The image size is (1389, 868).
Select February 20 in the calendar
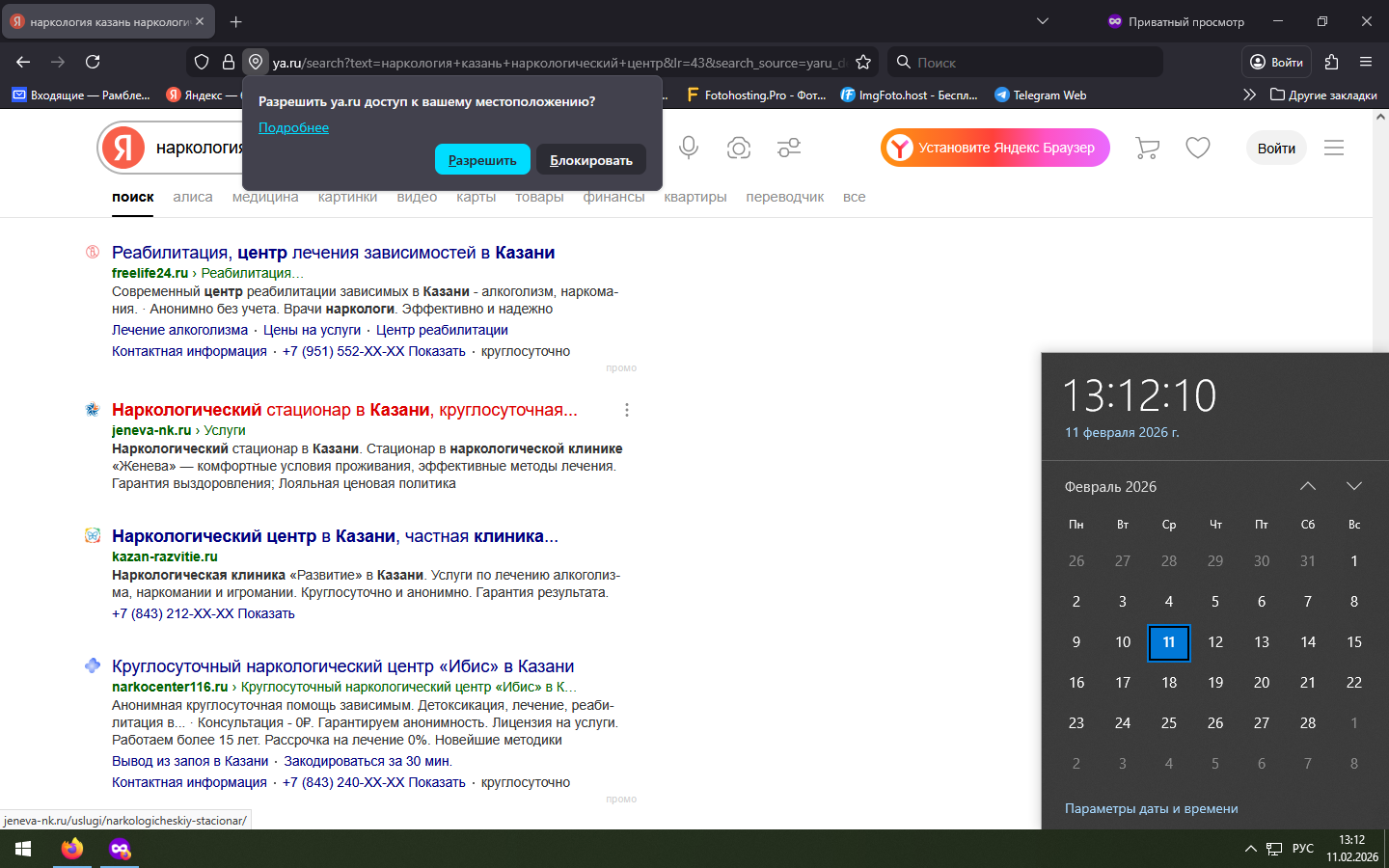click(1262, 683)
